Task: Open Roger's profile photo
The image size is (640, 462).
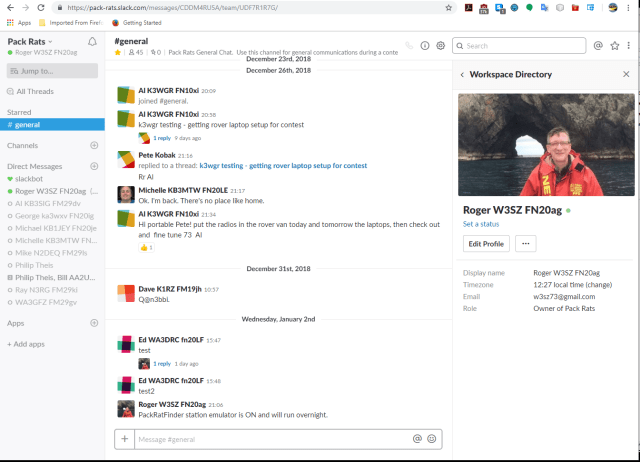Action: click(546, 145)
